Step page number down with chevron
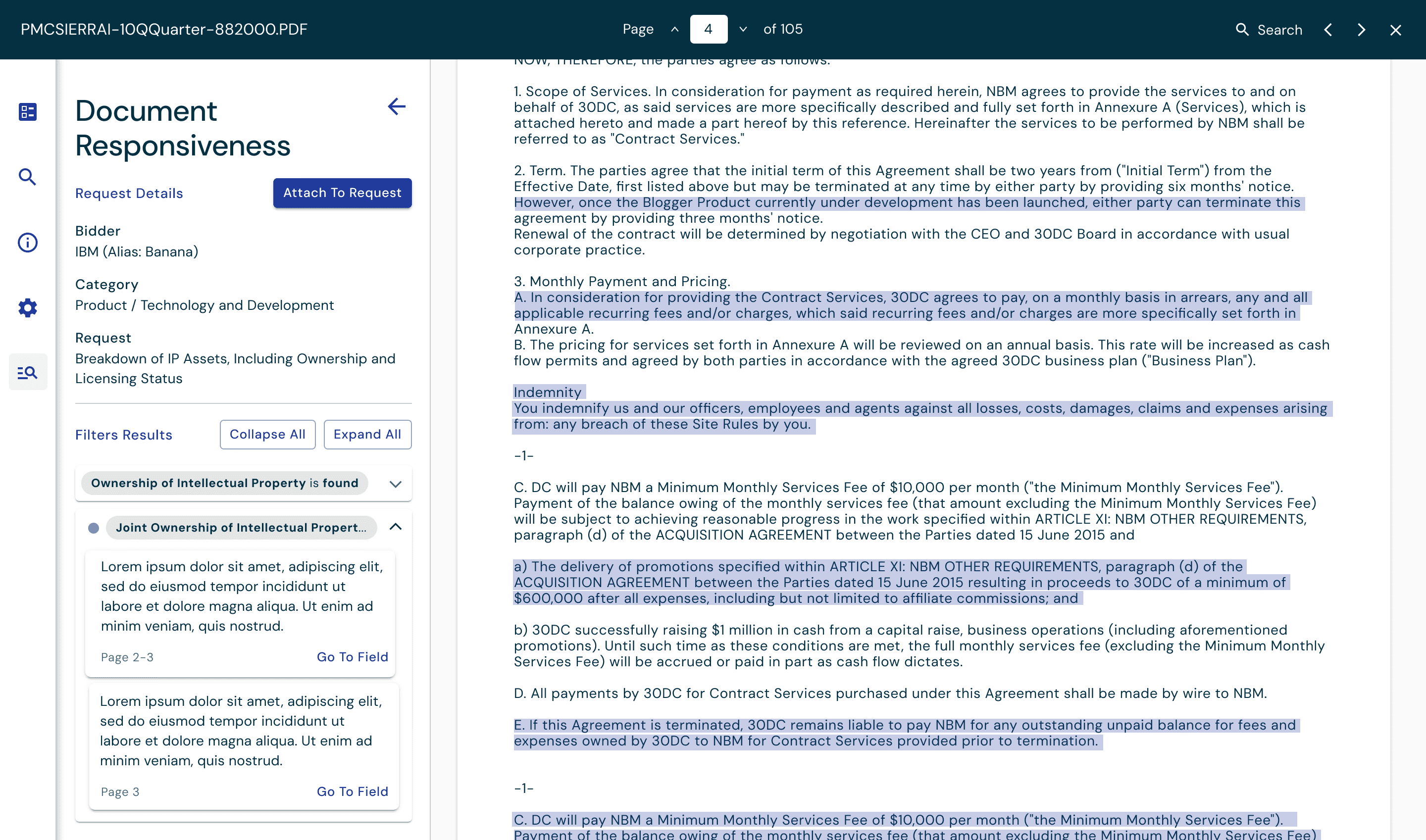This screenshot has width=1426, height=840. coord(743,29)
